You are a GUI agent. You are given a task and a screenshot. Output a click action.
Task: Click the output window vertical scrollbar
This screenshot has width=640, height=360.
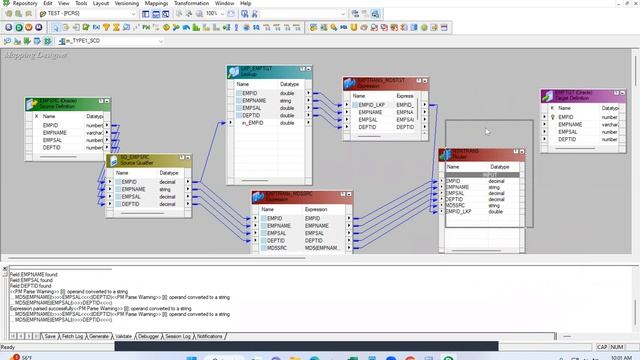(x=635, y=312)
